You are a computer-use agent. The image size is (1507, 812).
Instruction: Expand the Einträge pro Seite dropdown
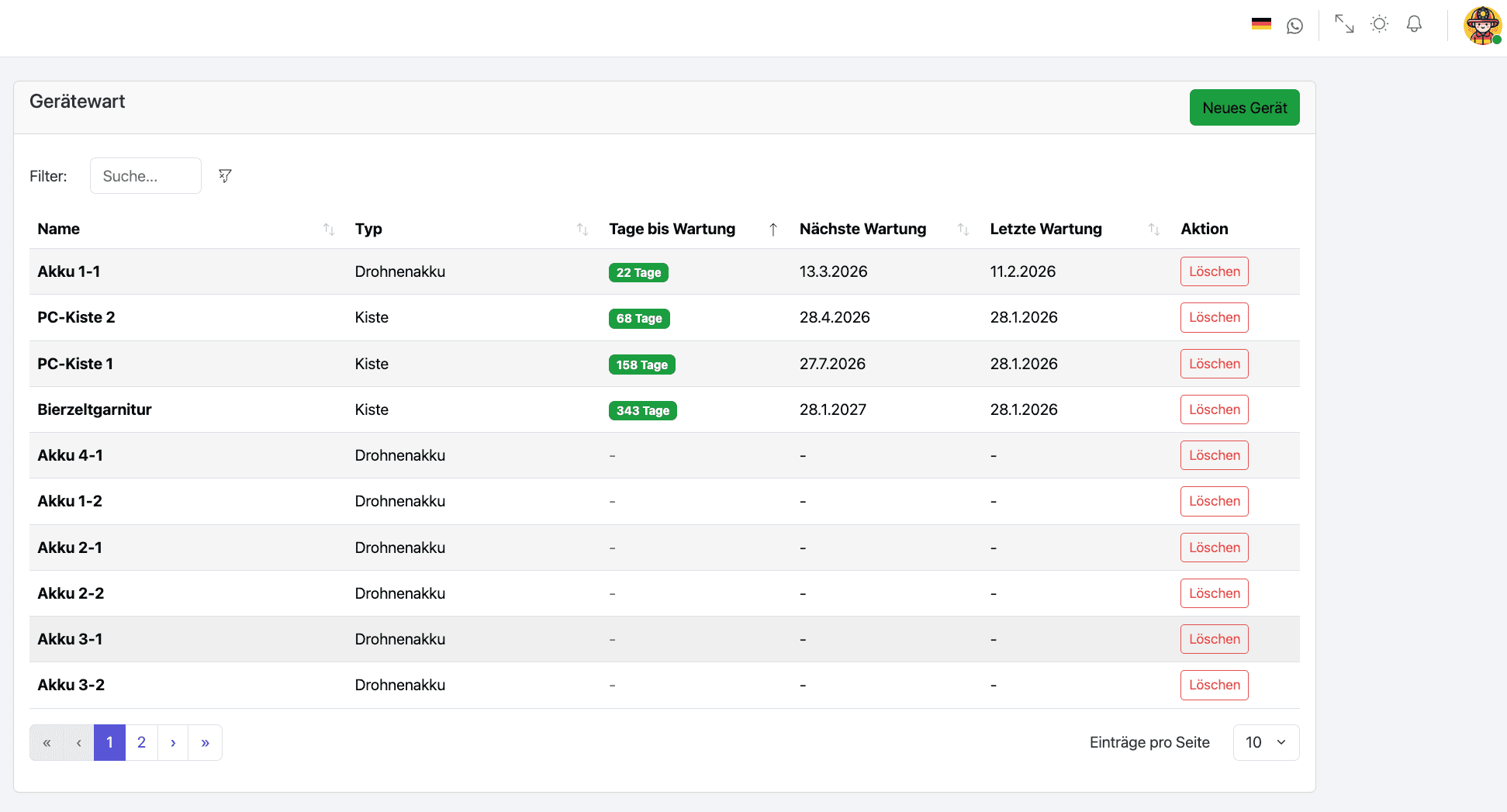(1266, 742)
